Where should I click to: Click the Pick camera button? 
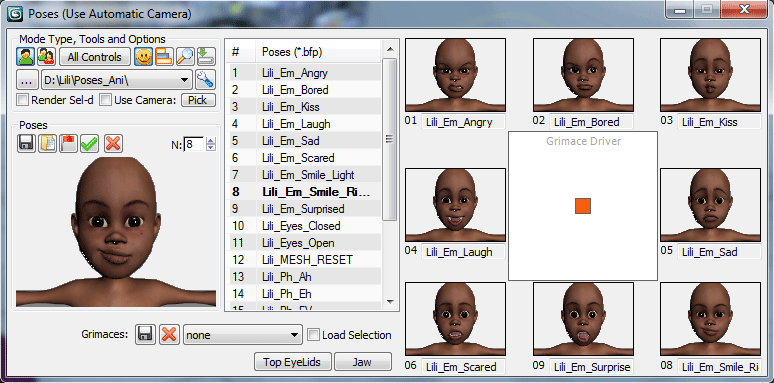(x=197, y=100)
